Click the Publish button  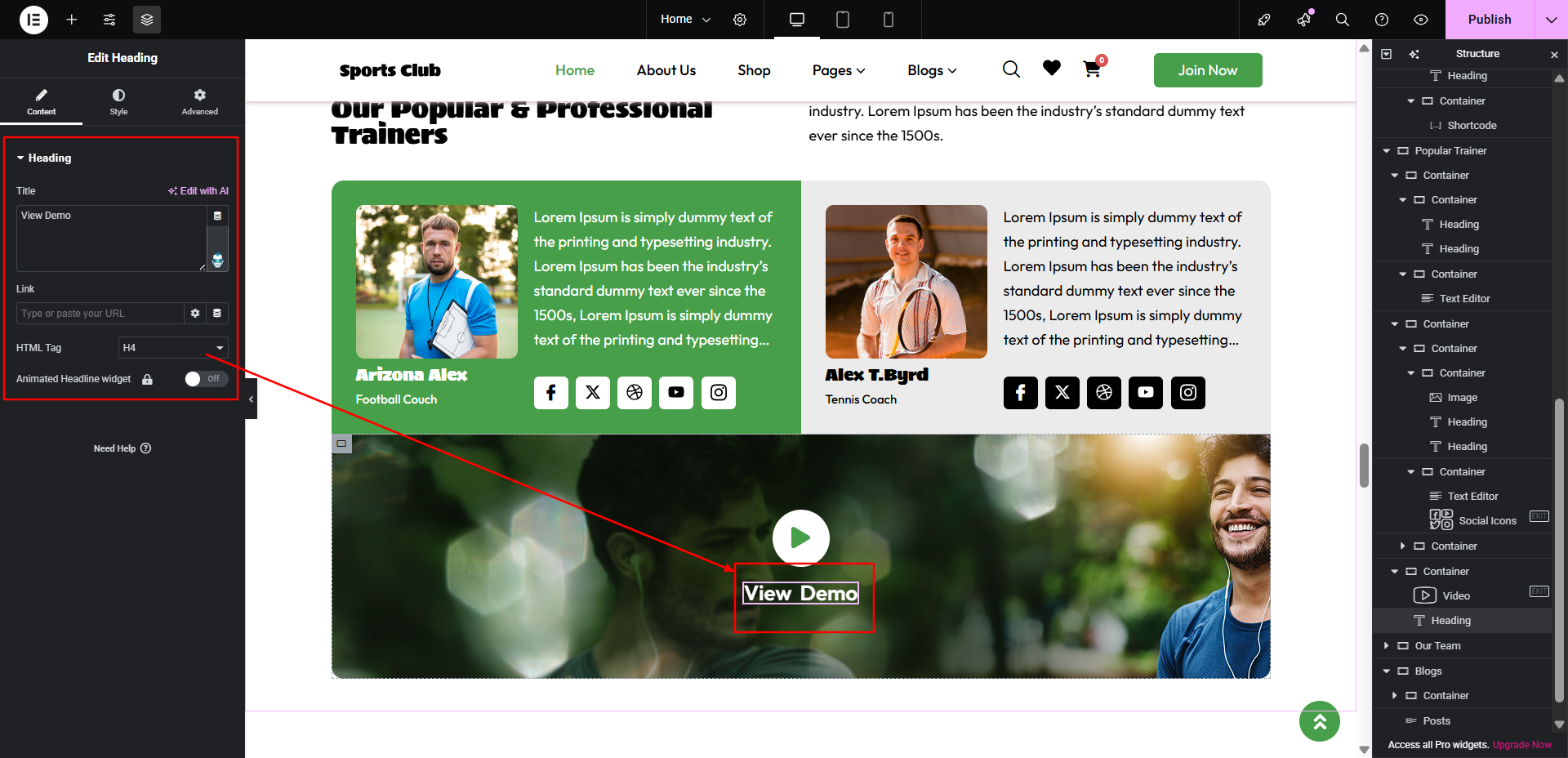pyautogui.click(x=1490, y=20)
